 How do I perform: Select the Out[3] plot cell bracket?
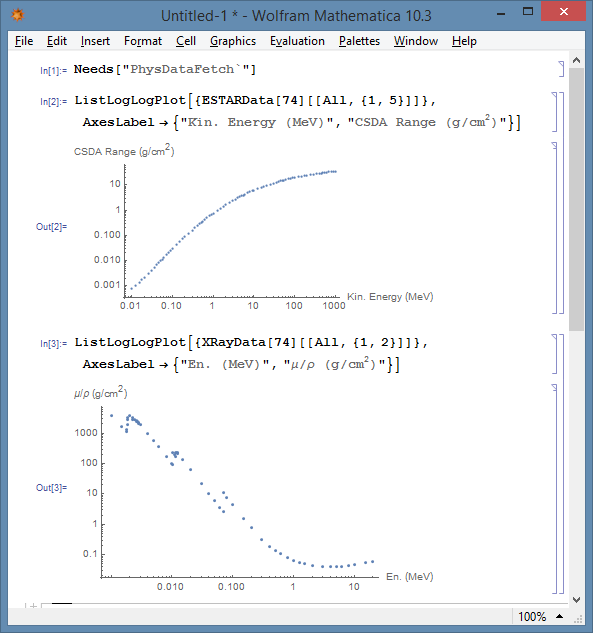(554, 489)
